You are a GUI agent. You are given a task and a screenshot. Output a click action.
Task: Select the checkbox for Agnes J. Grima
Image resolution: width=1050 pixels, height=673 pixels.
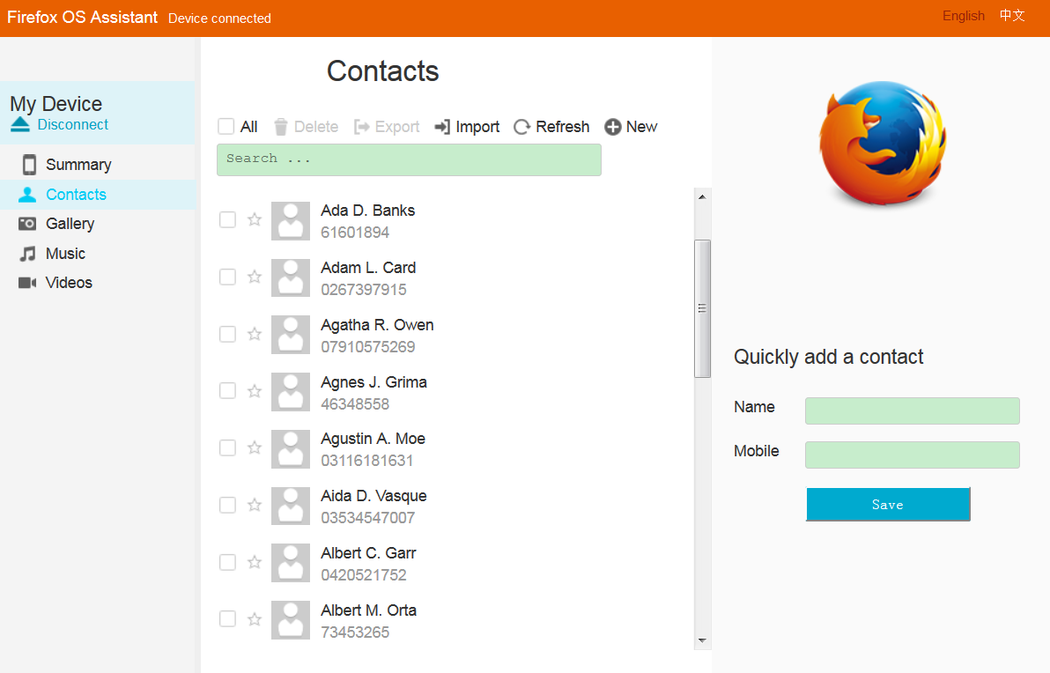[x=228, y=391]
